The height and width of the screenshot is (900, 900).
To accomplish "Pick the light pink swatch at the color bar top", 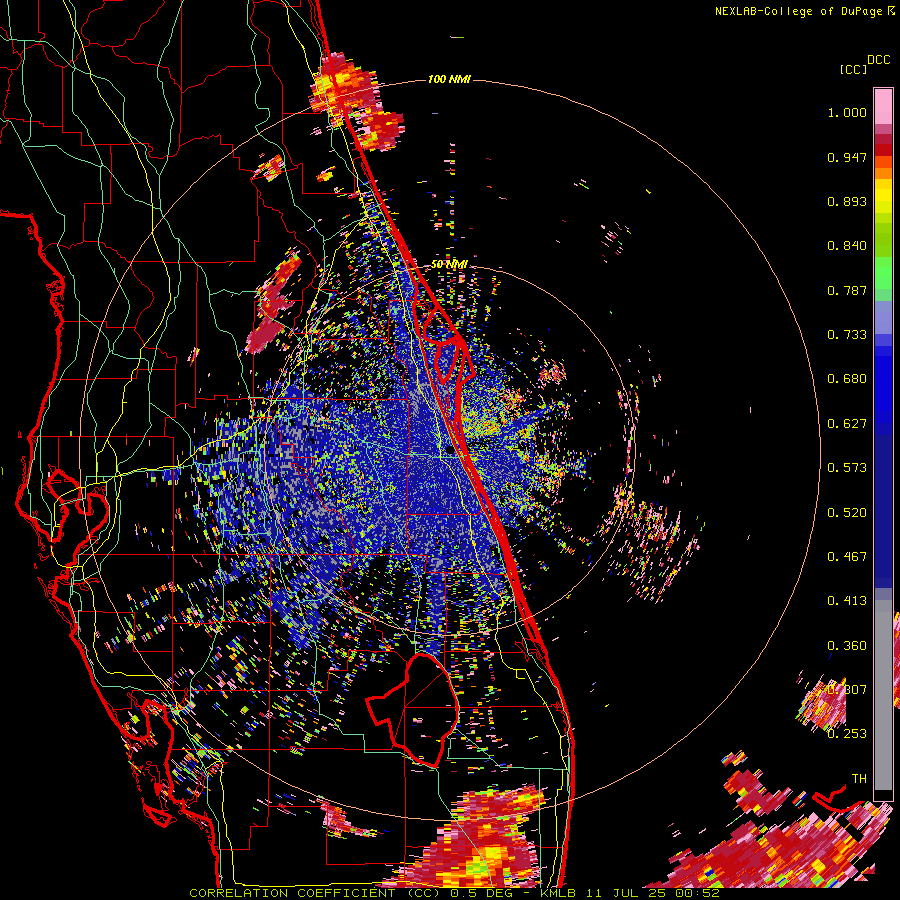I will (x=883, y=106).
